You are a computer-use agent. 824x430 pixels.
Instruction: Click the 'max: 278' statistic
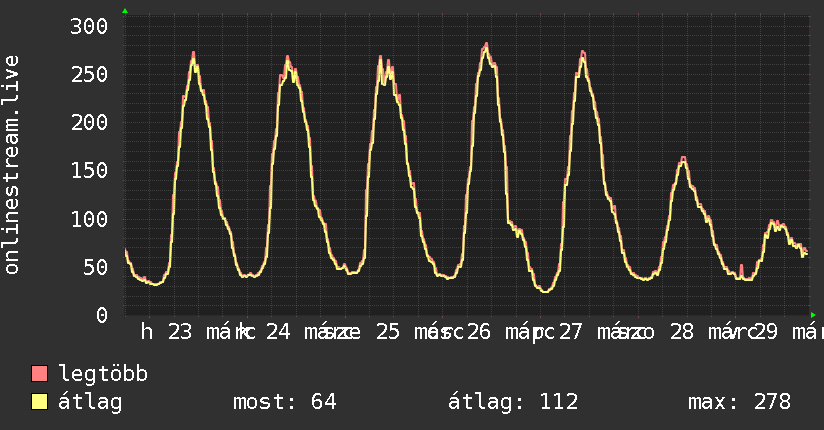pos(739,403)
